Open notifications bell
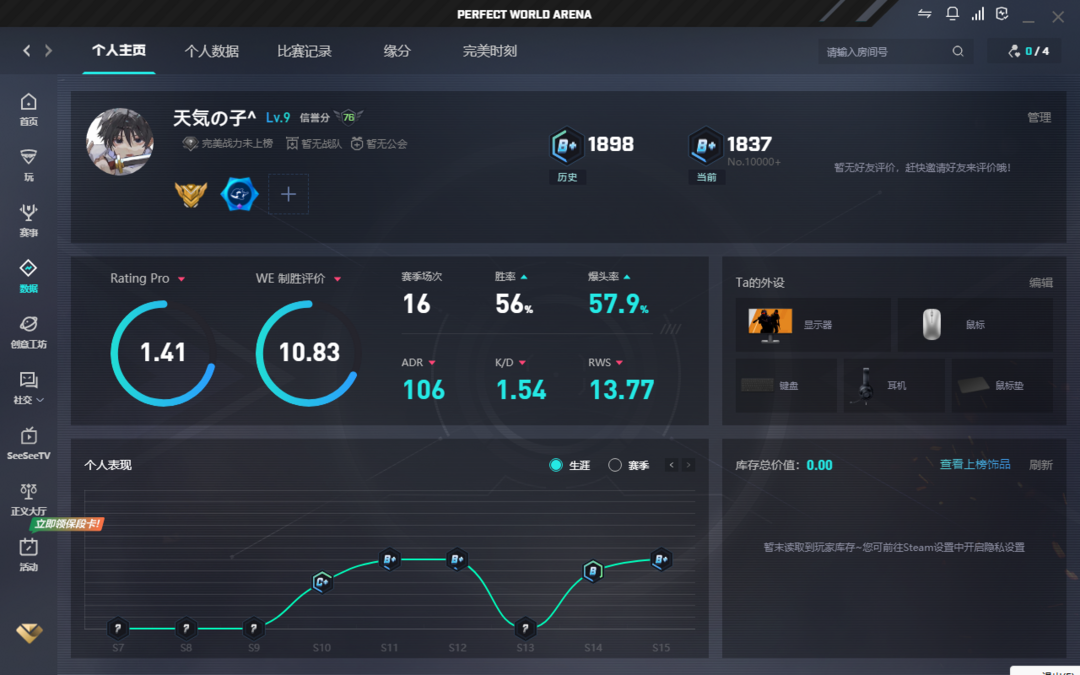Viewport: 1080px width, 675px height. [x=952, y=14]
